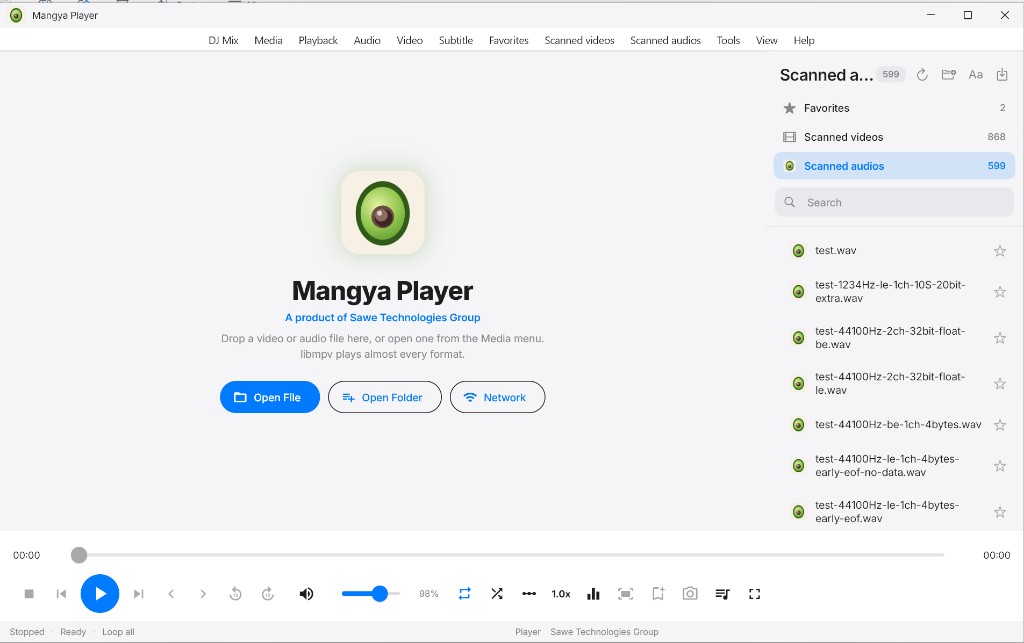1024x643 pixels.
Task: Click the Aa text size icon
Action: 976,74
